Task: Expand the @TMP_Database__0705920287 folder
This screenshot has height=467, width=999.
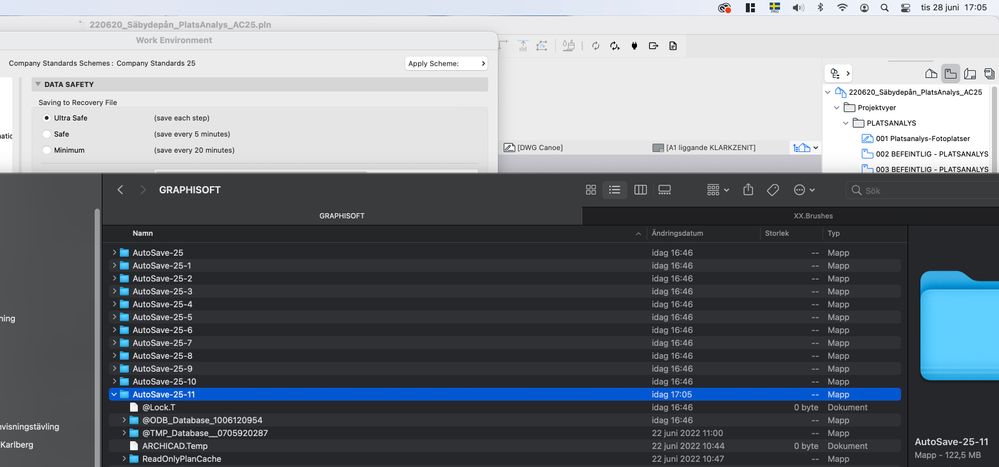Action: pyautogui.click(x=124, y=433)
